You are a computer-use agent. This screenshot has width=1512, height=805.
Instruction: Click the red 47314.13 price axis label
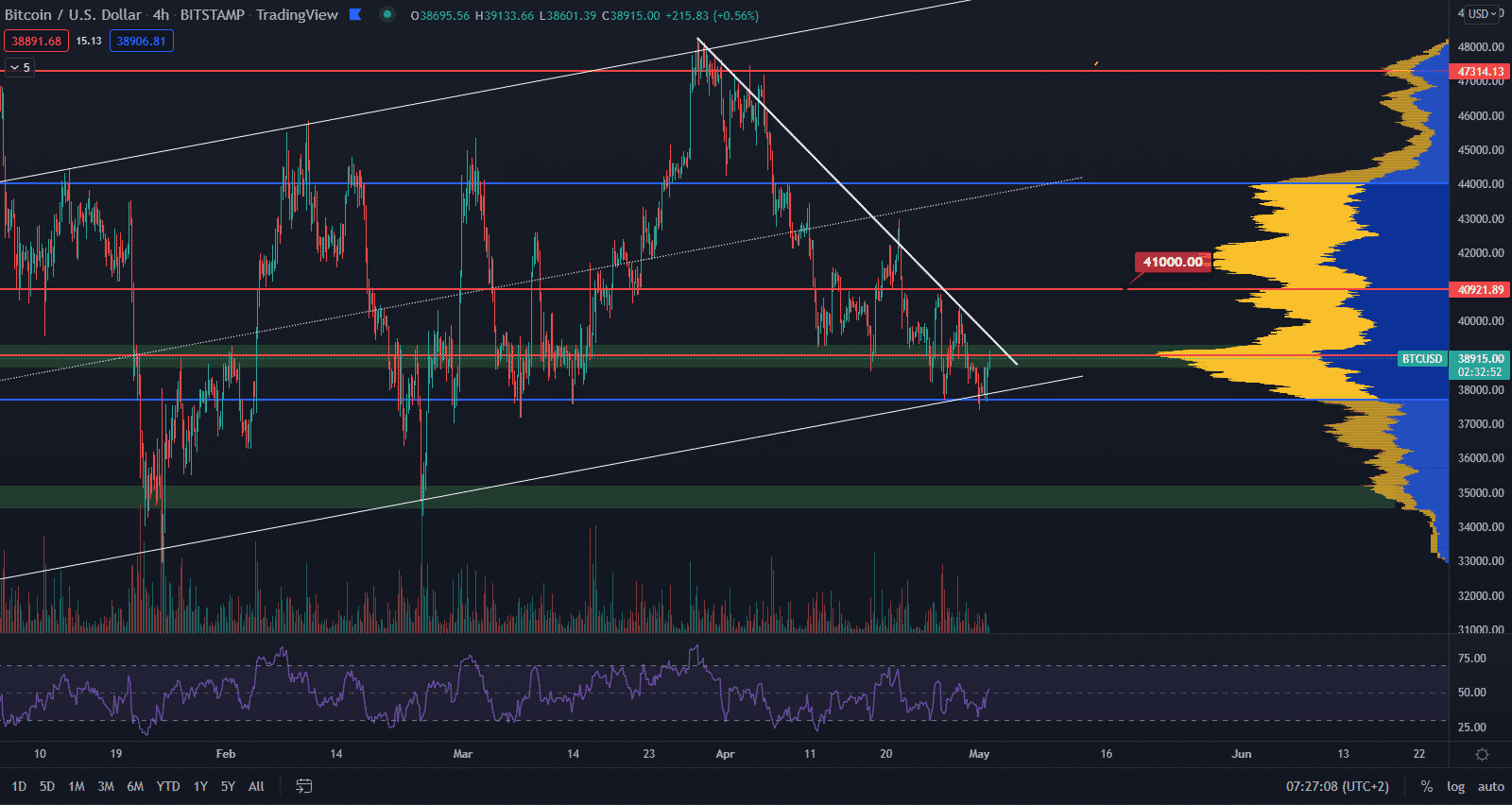click(x=1480, y=72)
